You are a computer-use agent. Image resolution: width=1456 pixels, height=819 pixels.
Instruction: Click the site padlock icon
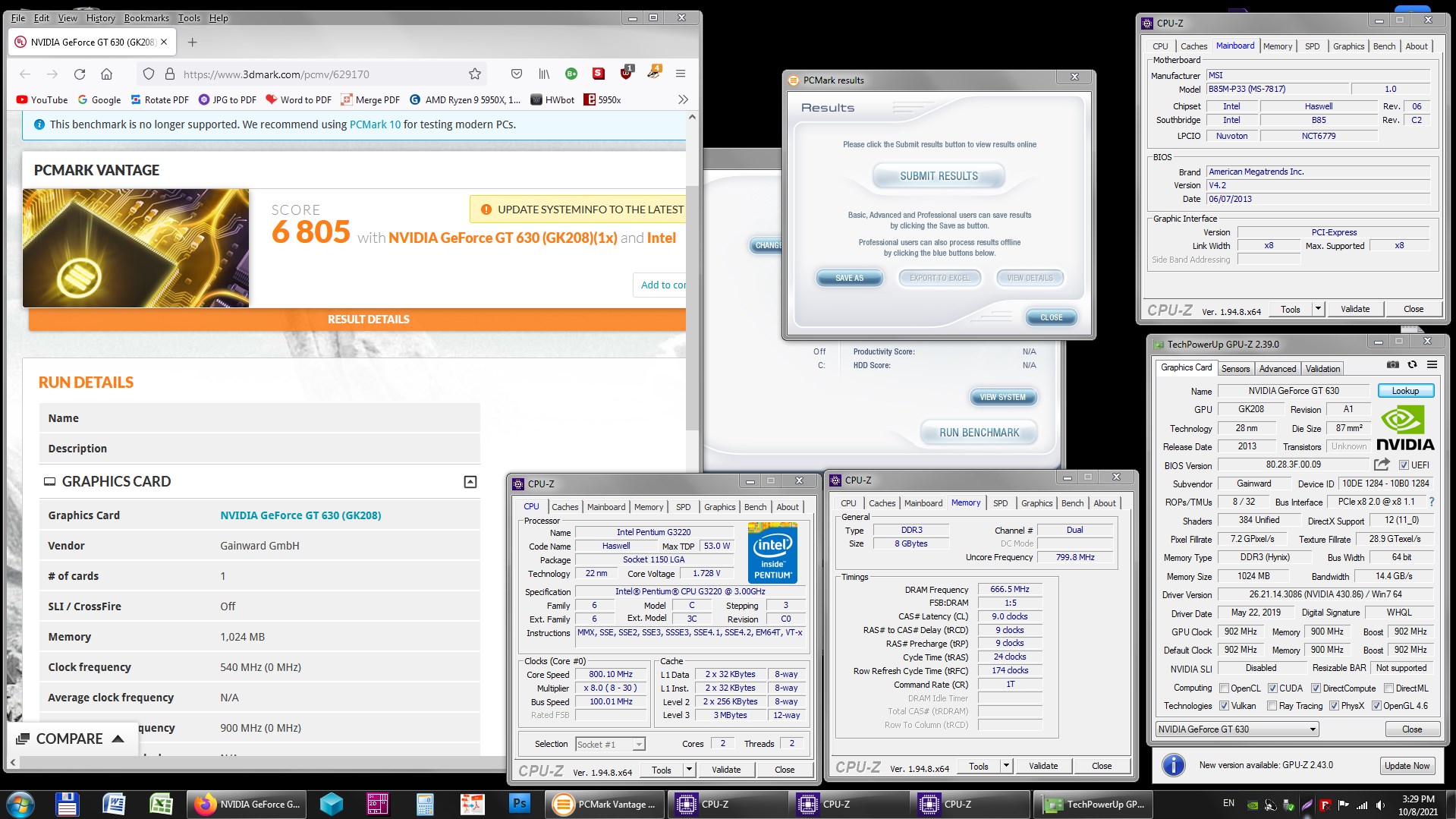click(170, 74)
